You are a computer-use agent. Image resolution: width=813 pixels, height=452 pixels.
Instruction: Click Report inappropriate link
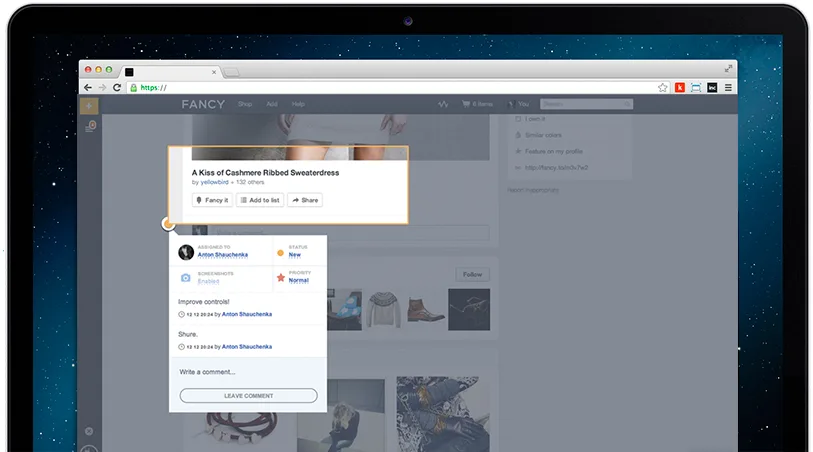click(x=533, y=190)
